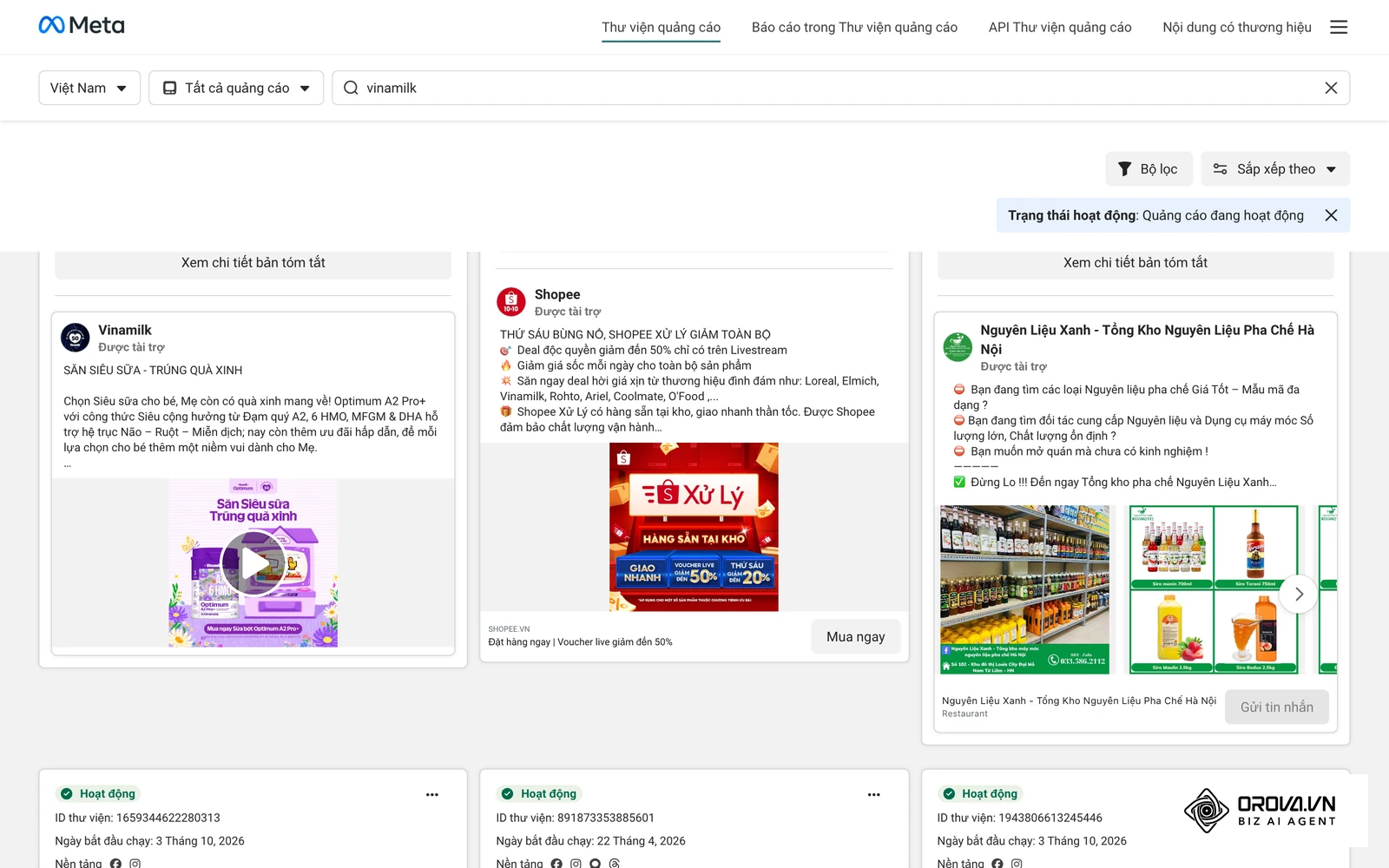Click library ID 1943806613245446 text
The image size is (1389, 868).
pos(1020,818)
